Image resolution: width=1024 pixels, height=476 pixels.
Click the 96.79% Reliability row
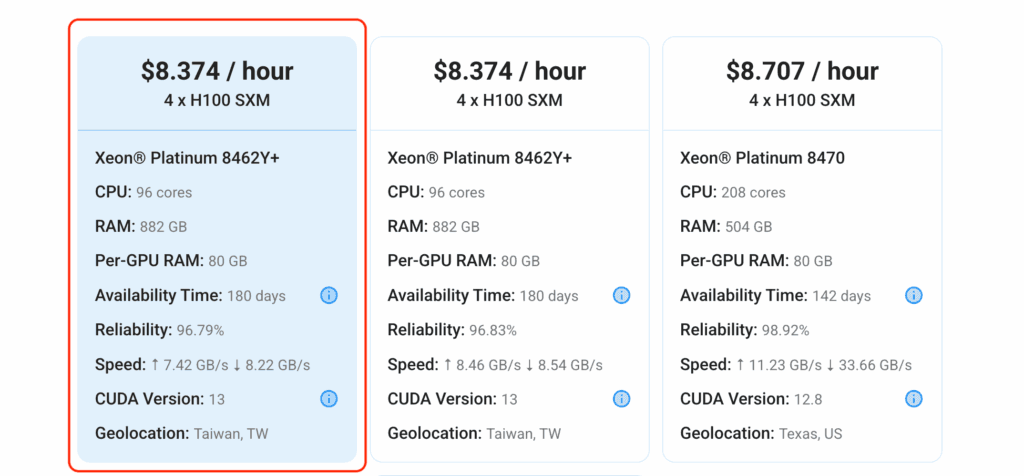[x=159, y=330]
